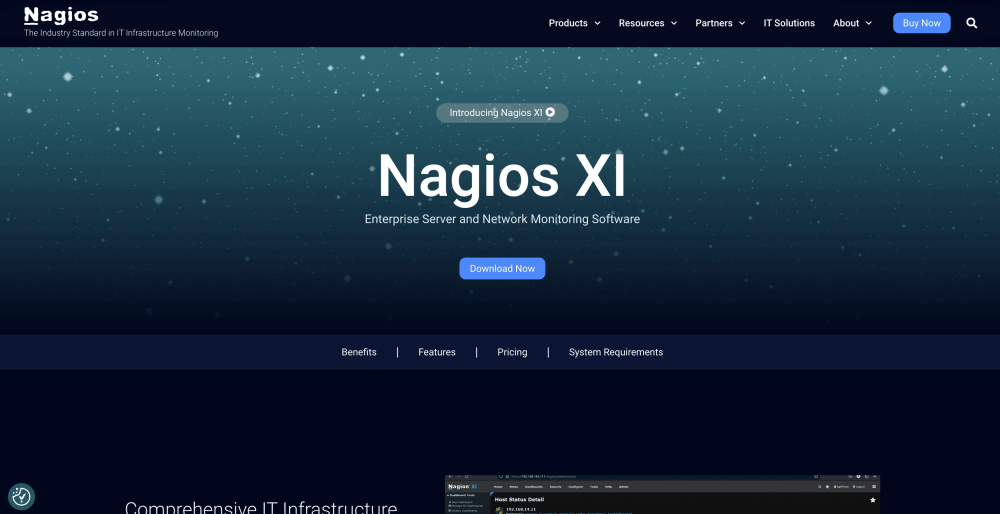
Task: Click the Comprehensive IT Infrastructure heading
Action: tap(261, 508)
